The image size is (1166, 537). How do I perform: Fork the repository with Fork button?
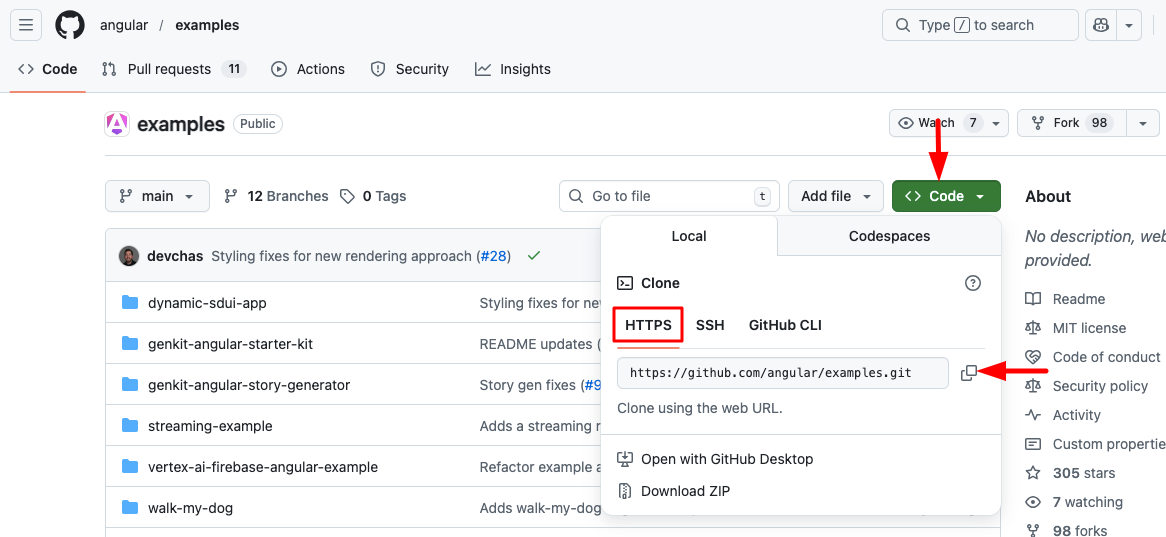point(1072,123)
